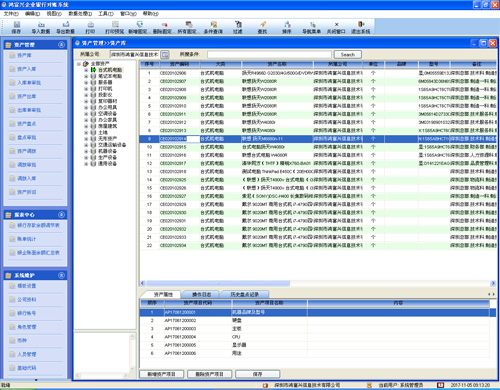Open the 编辑 menu
The width and height of the screenshot is (500, 390).
click(x=32, y=14)
